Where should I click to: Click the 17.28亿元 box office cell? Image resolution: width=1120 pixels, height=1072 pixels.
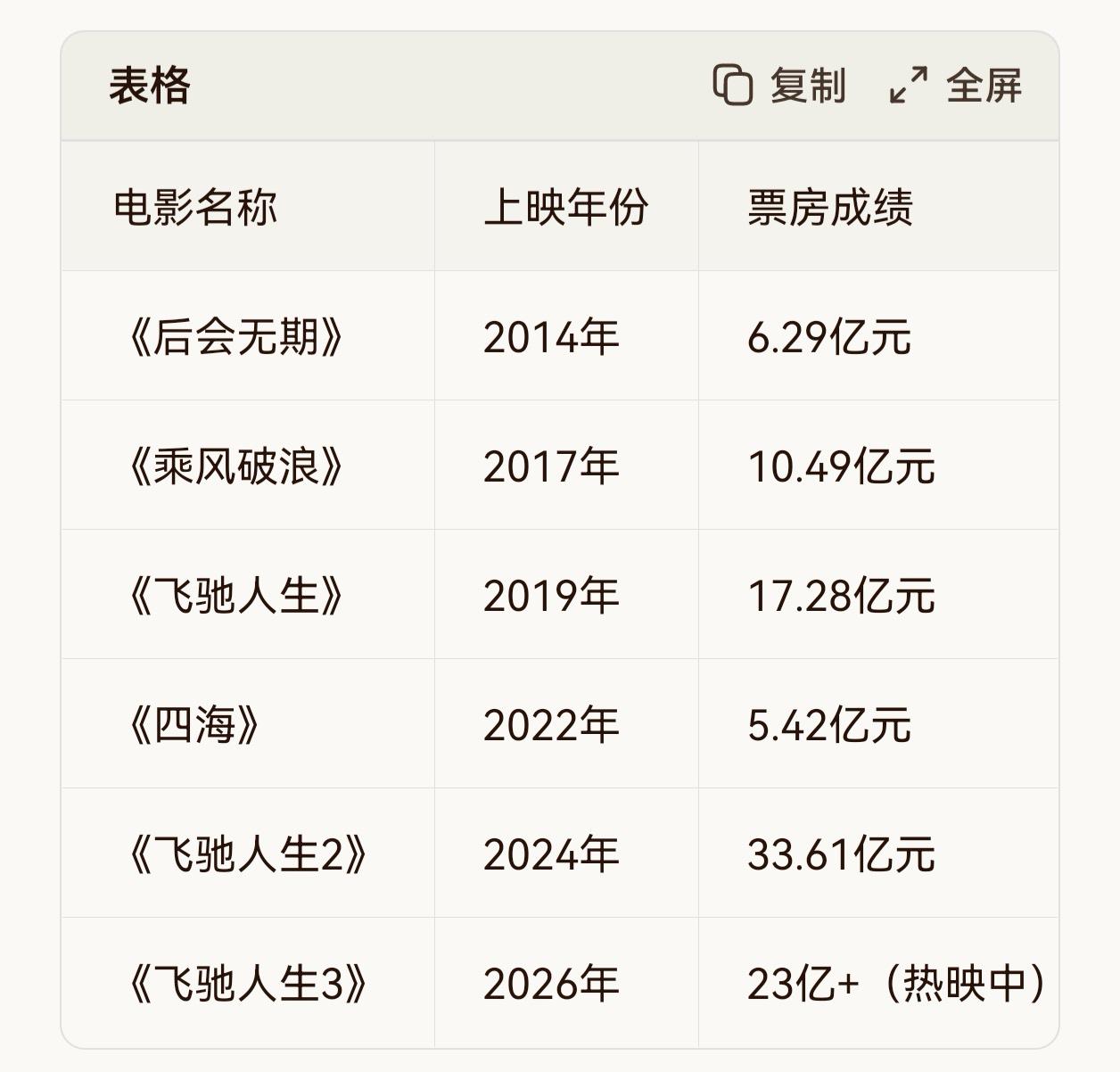click(x=841, y=597)
